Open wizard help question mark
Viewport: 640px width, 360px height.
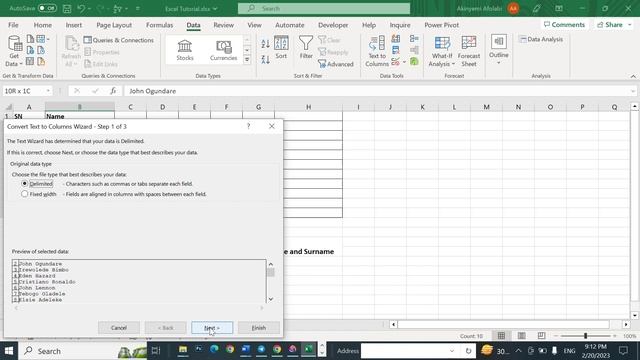(x=248, y=126)
